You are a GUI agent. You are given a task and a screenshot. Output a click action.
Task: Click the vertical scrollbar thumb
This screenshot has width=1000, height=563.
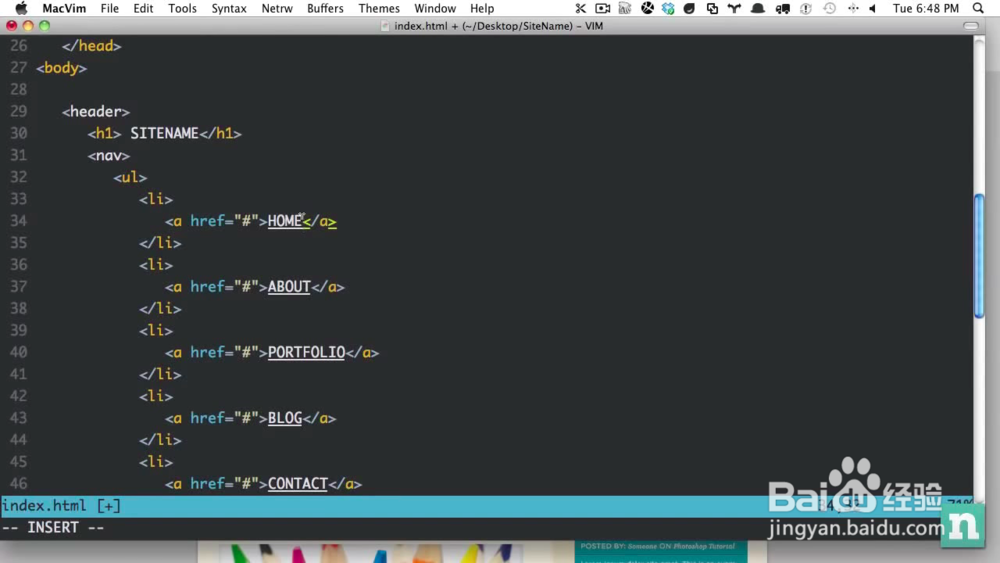(979, 255)
